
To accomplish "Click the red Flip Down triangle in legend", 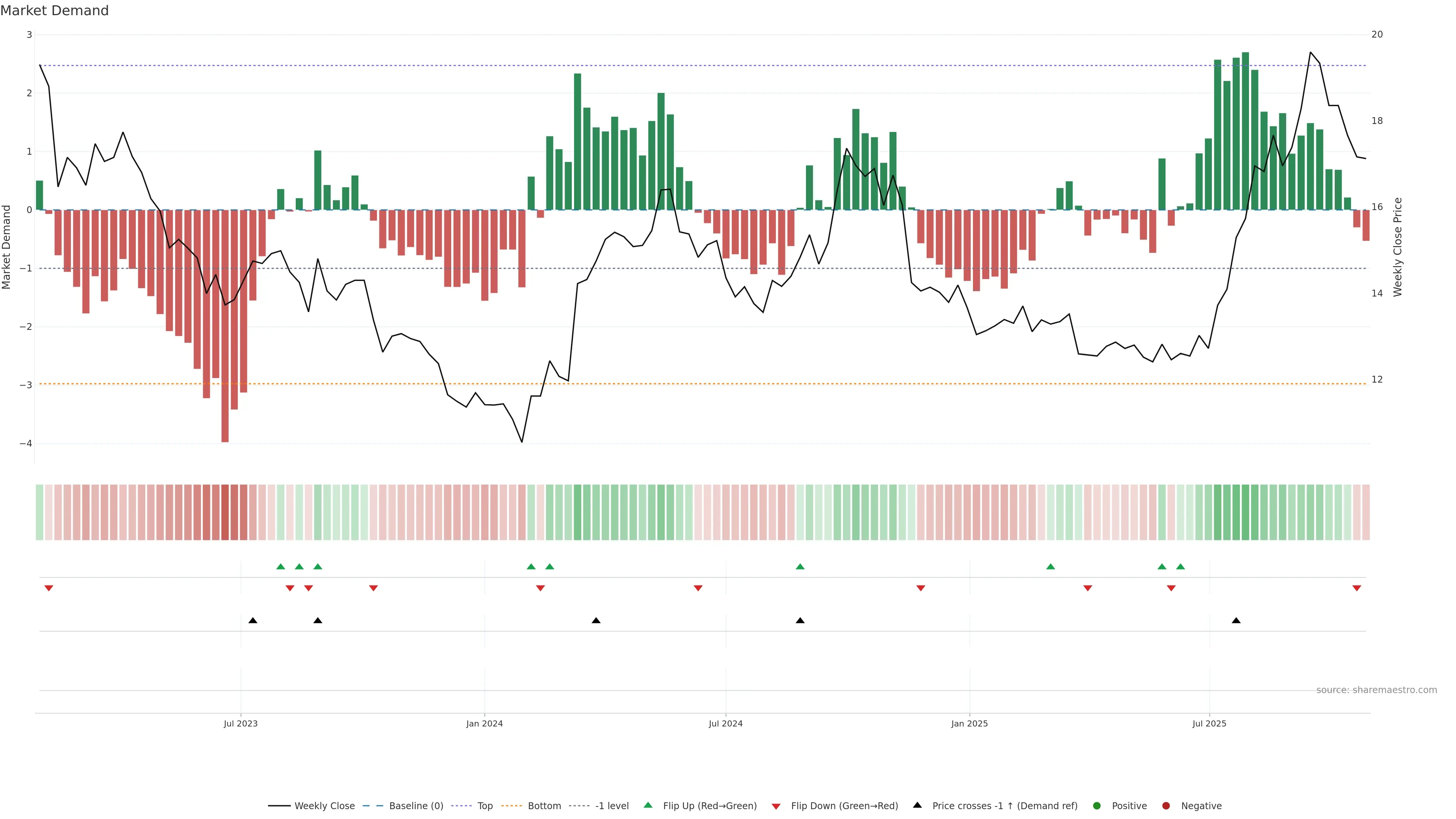I will (x=776, y=806).
